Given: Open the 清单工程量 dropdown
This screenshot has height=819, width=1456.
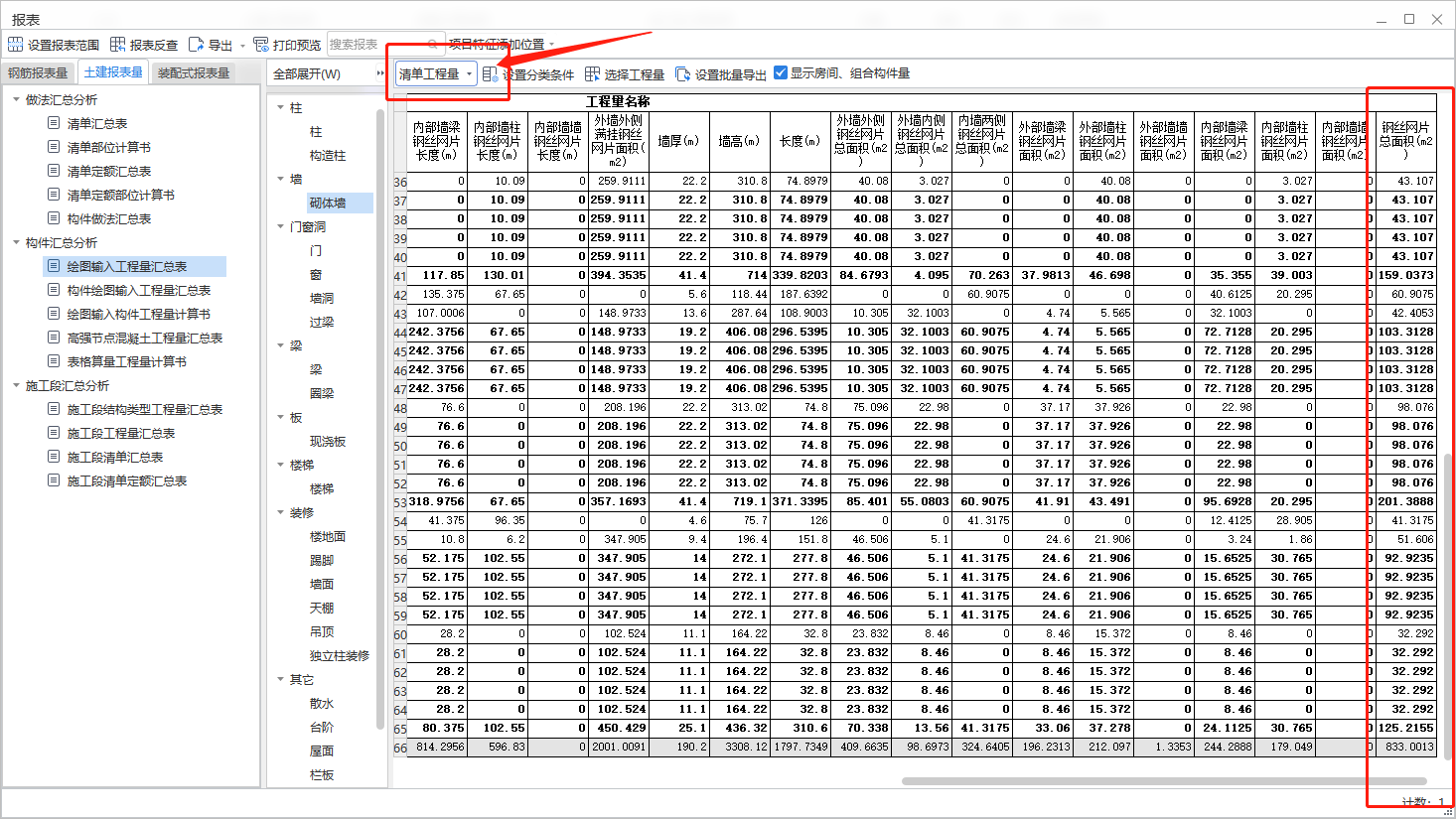Looking at the screenshot, I should coord(435,73).
